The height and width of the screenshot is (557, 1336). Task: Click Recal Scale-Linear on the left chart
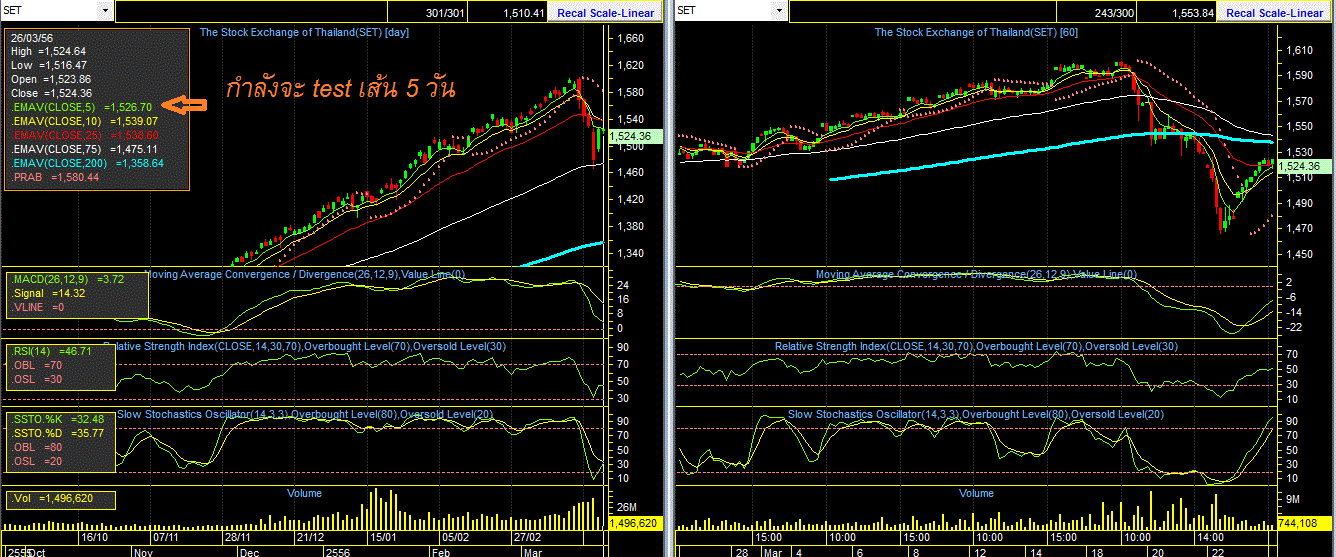pyautogui.click(x=606, y=13)
